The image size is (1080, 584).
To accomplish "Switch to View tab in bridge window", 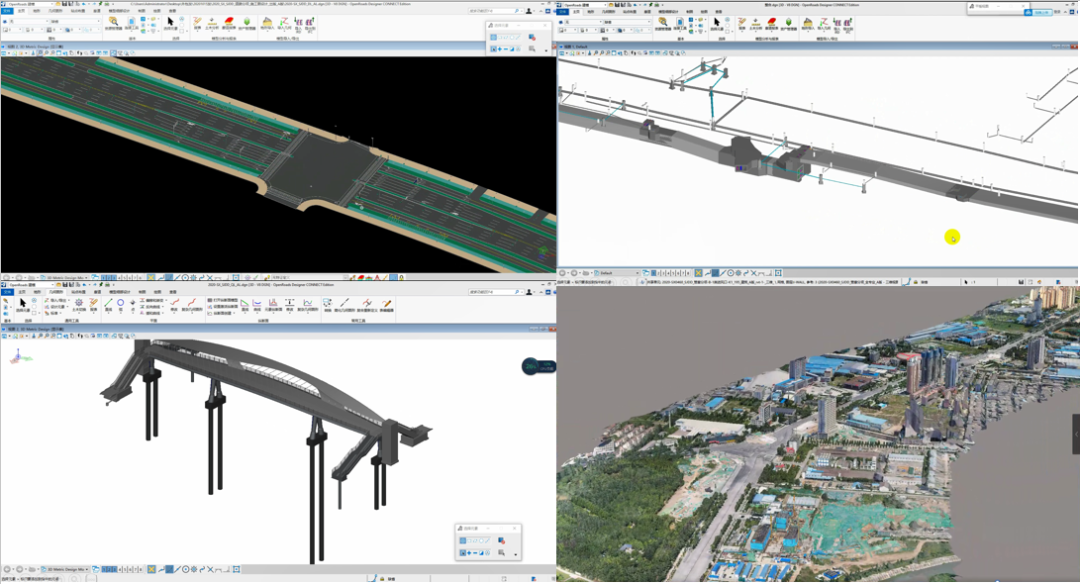I will click(x=172, y=292).
